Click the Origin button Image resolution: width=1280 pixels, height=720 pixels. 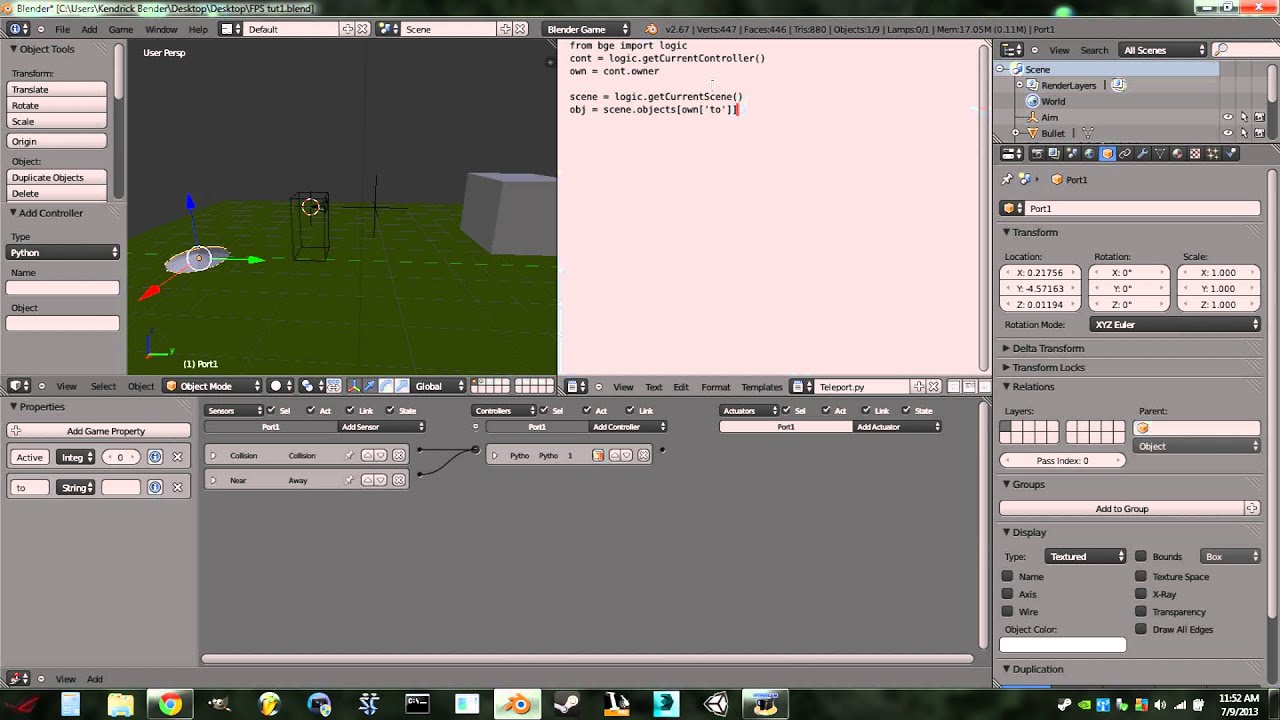[x=57, y=141]
